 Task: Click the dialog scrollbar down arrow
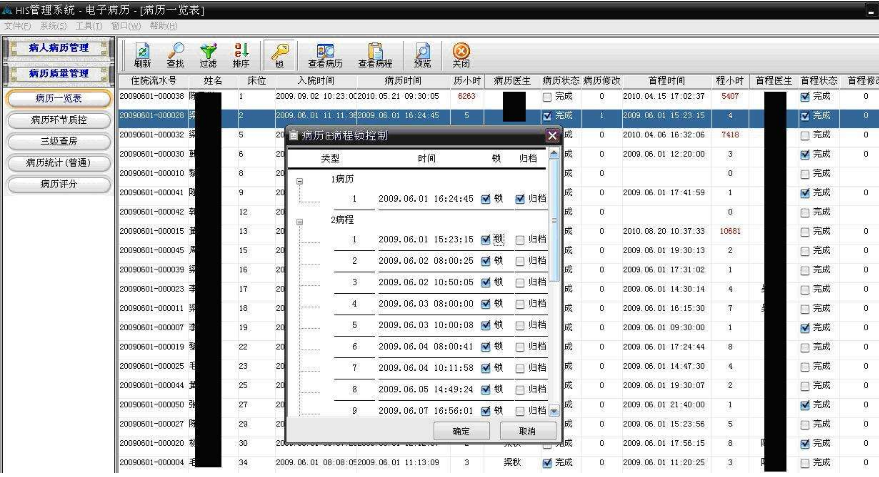point(554,411)
